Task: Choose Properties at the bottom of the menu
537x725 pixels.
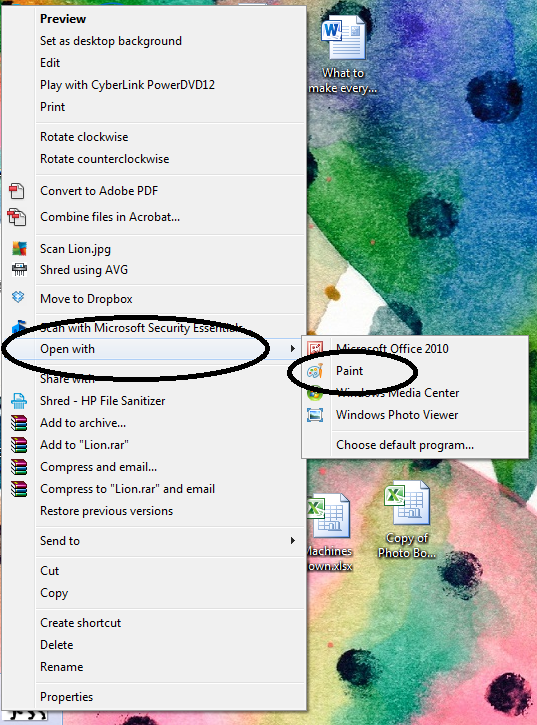Action: pos(67,697)
